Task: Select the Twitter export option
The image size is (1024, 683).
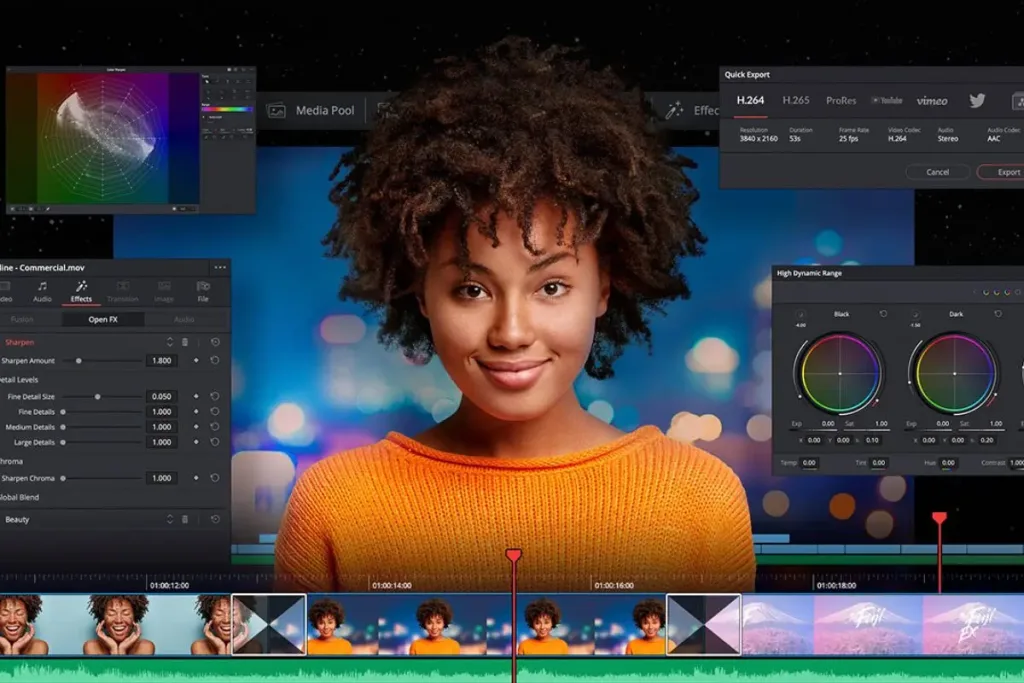Action: pos(977,101)
